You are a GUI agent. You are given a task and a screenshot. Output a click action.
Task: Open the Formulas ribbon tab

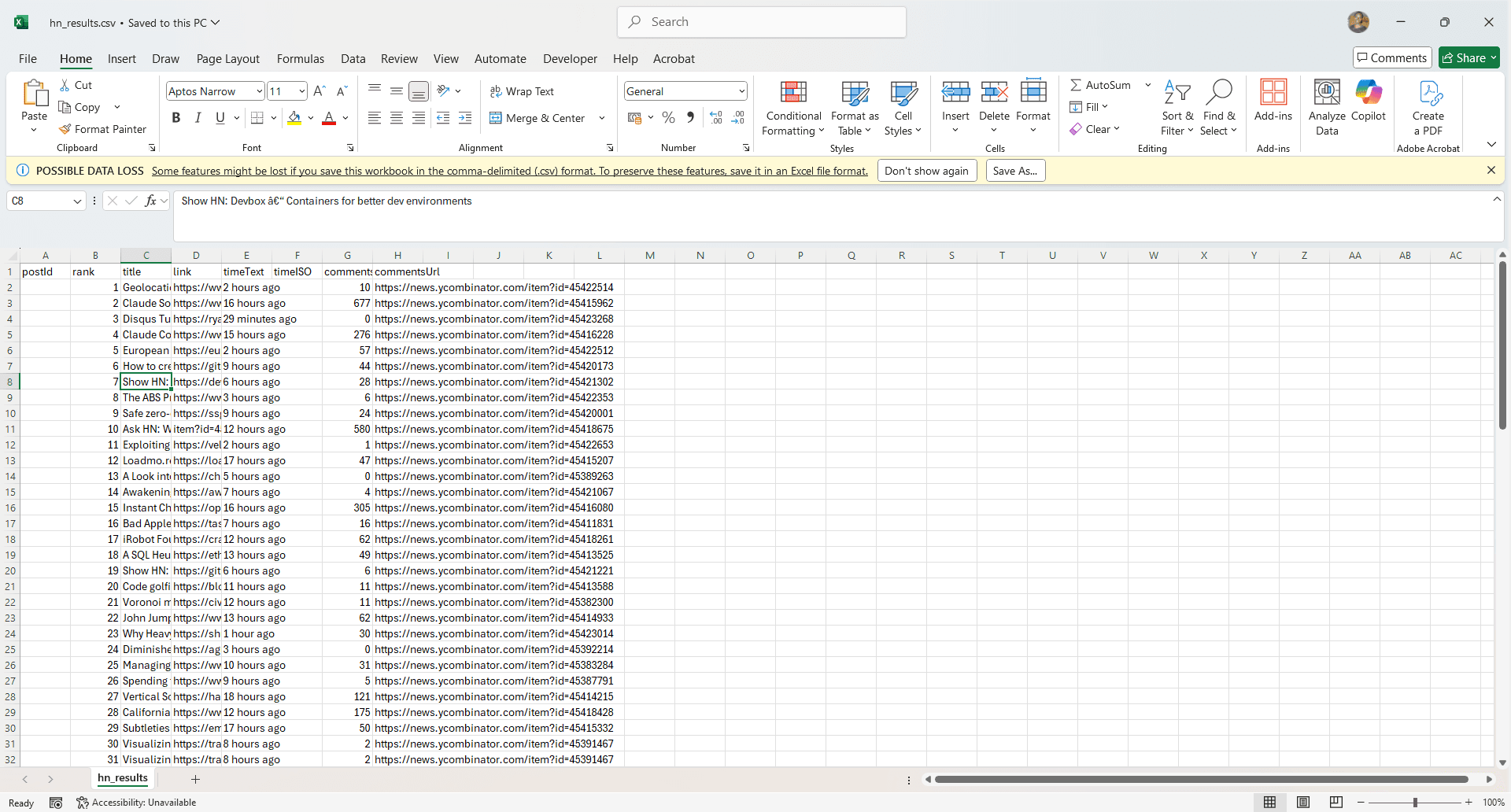point(300,58)
